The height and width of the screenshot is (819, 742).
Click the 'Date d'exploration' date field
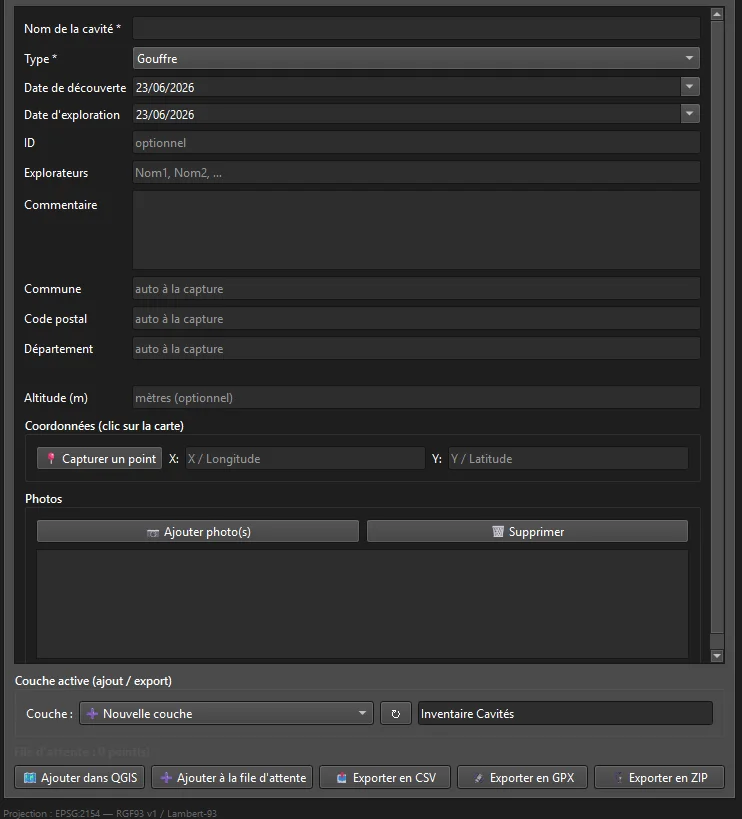tap(407, 114)
